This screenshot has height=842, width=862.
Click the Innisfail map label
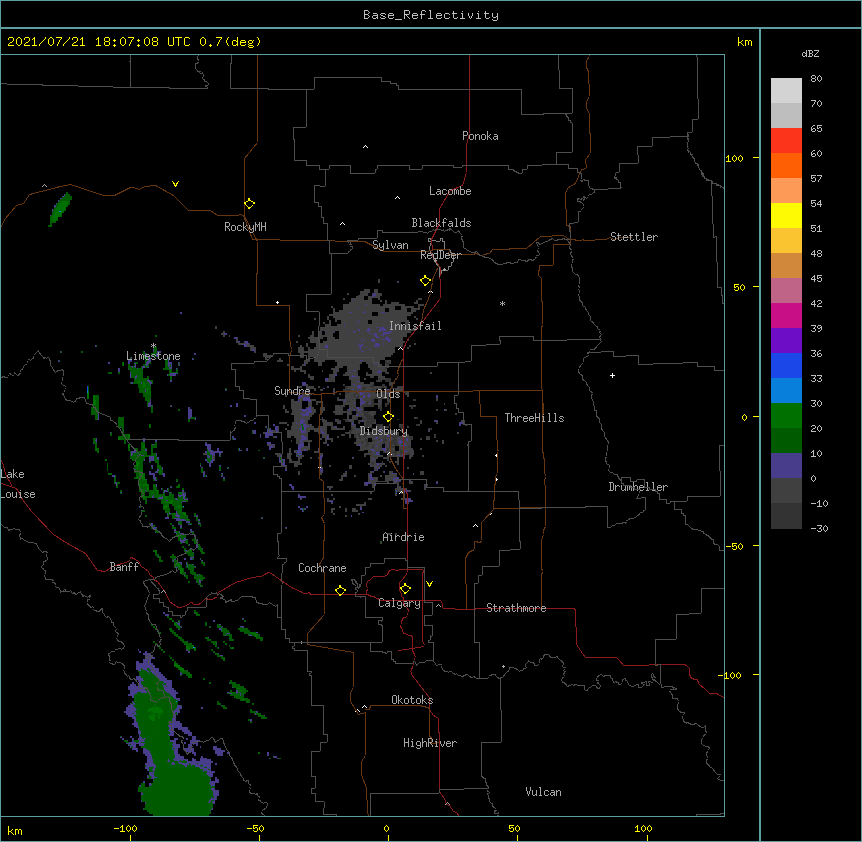[x=415, y=326]
